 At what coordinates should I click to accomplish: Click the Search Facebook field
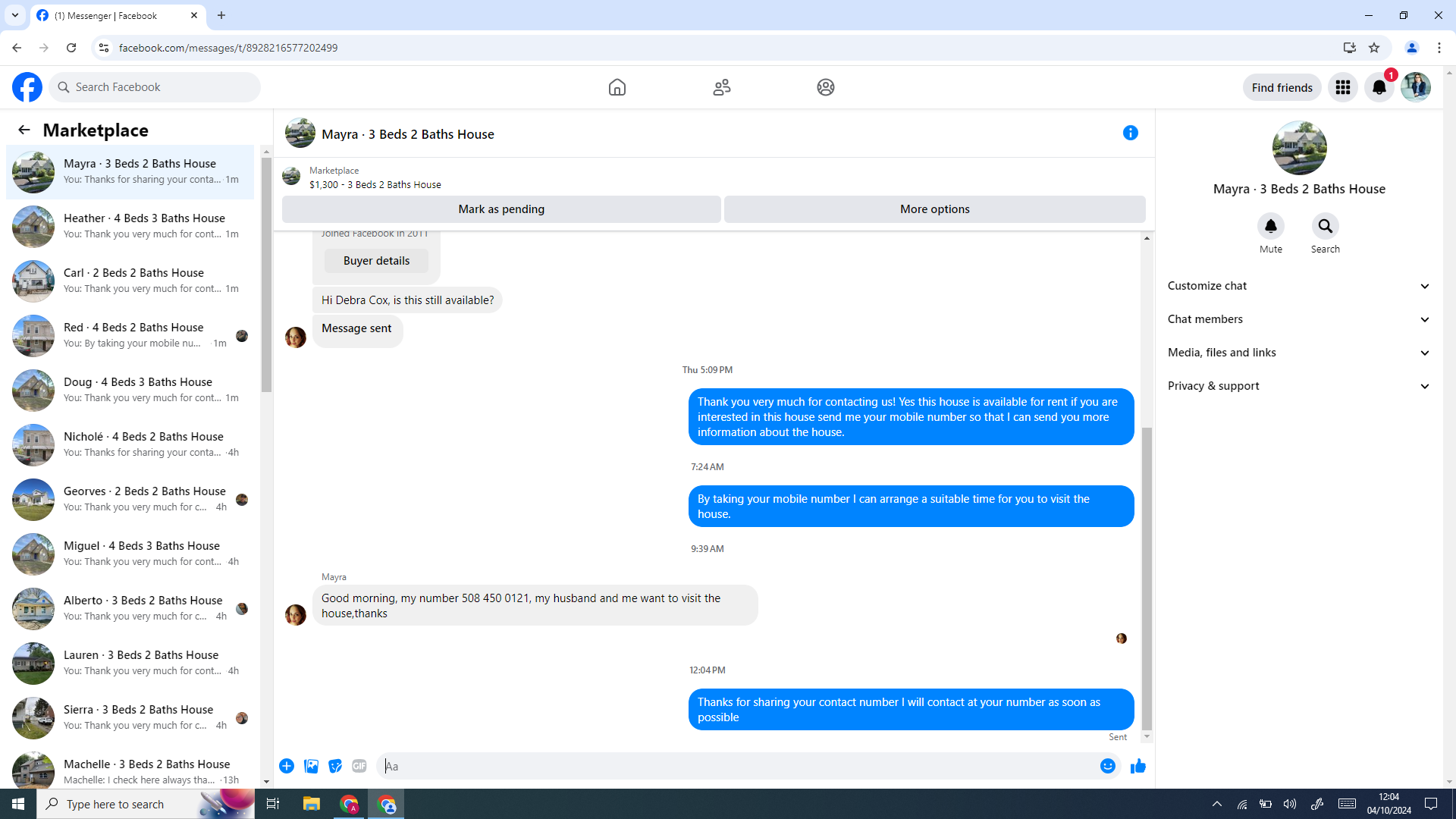(x=155, y=87)
